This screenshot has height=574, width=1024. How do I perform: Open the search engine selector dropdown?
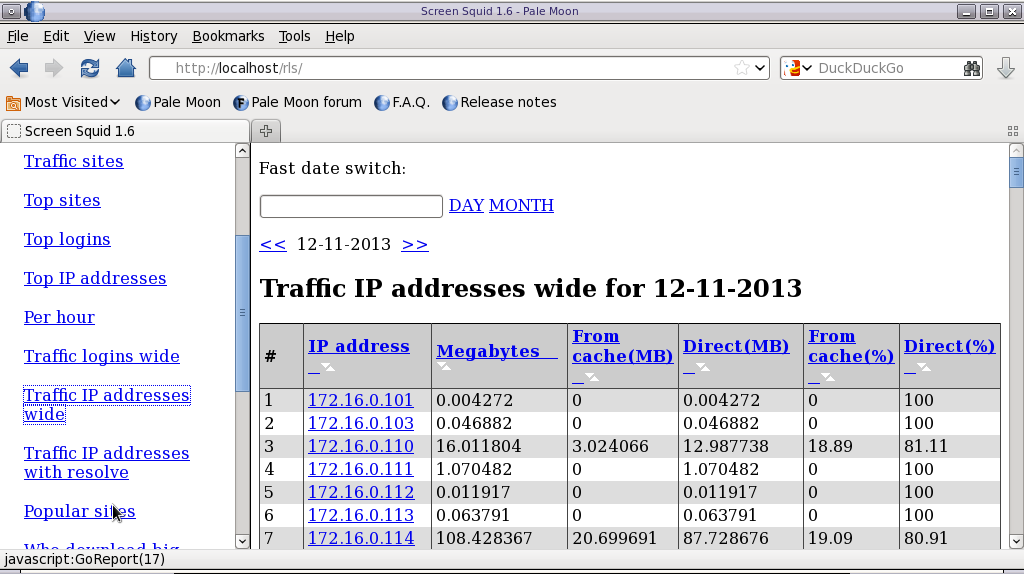[798, 68]
